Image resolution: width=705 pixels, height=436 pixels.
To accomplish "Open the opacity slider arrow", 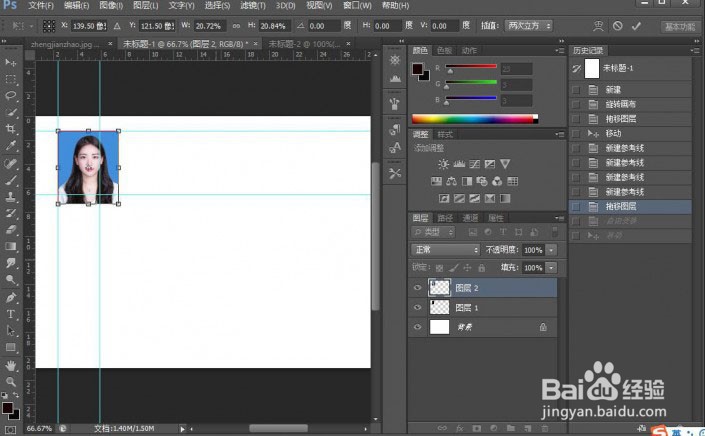I will [x=551, y=250].
